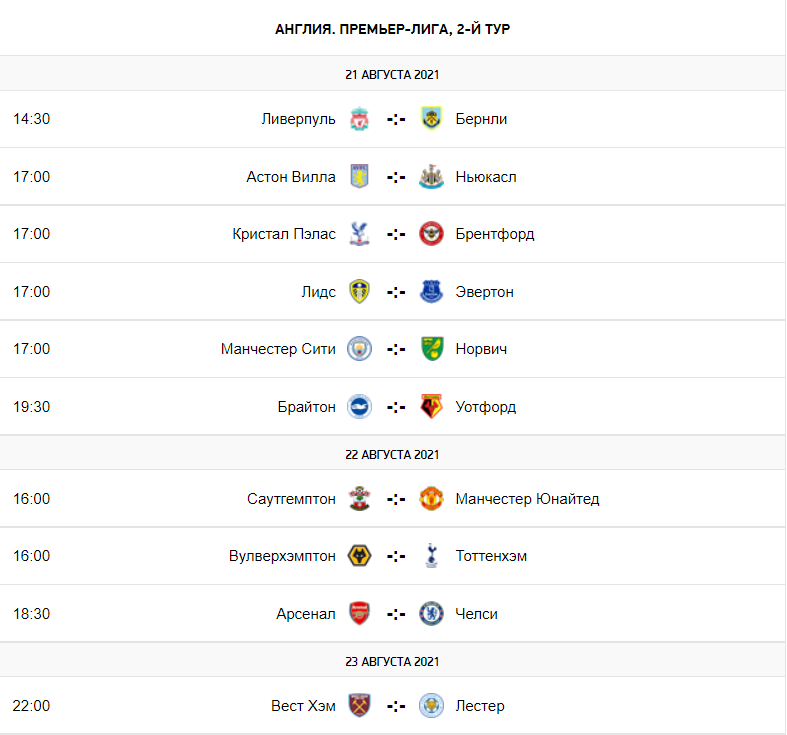Click the Liverpool club crest icon

359,119
